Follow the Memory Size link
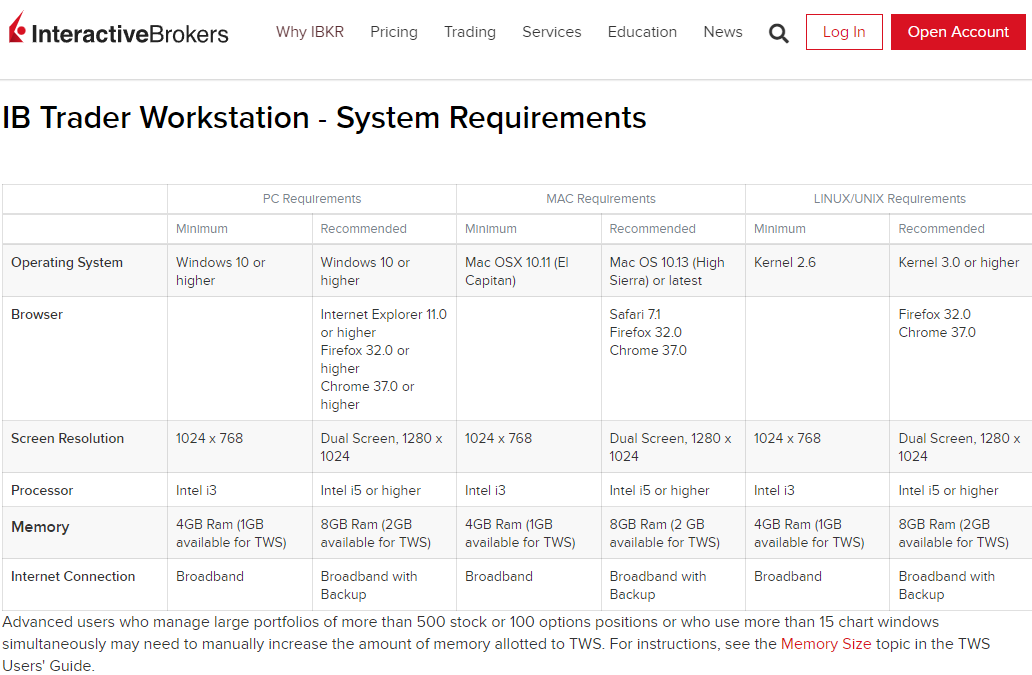Screen dimensions: 1032x675 (826, 644)
